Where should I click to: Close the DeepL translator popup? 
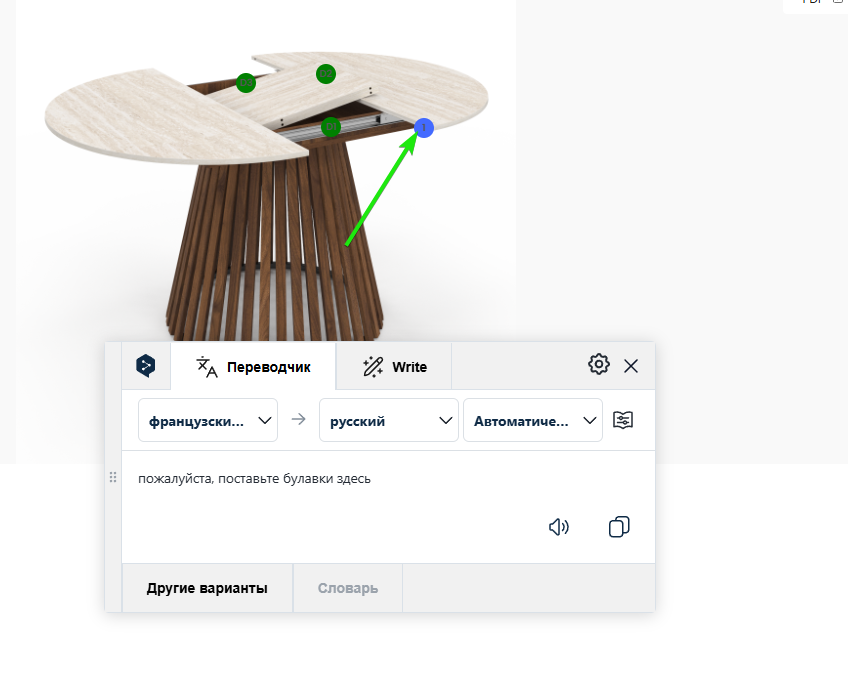pyautogui.click(x=631, y=366)
